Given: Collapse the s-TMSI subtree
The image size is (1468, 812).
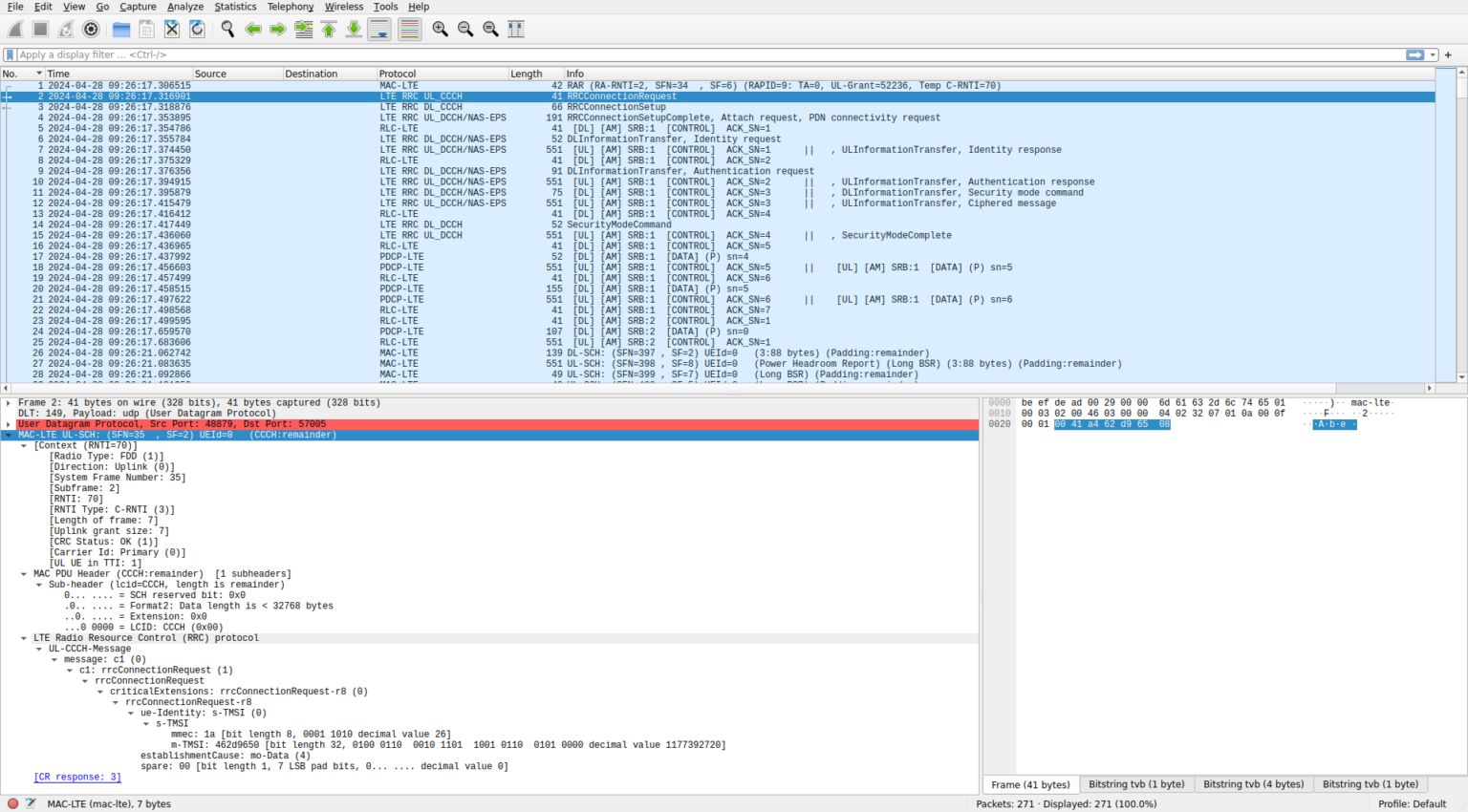Looking at the screenshot, I should (x=144, y=723).
